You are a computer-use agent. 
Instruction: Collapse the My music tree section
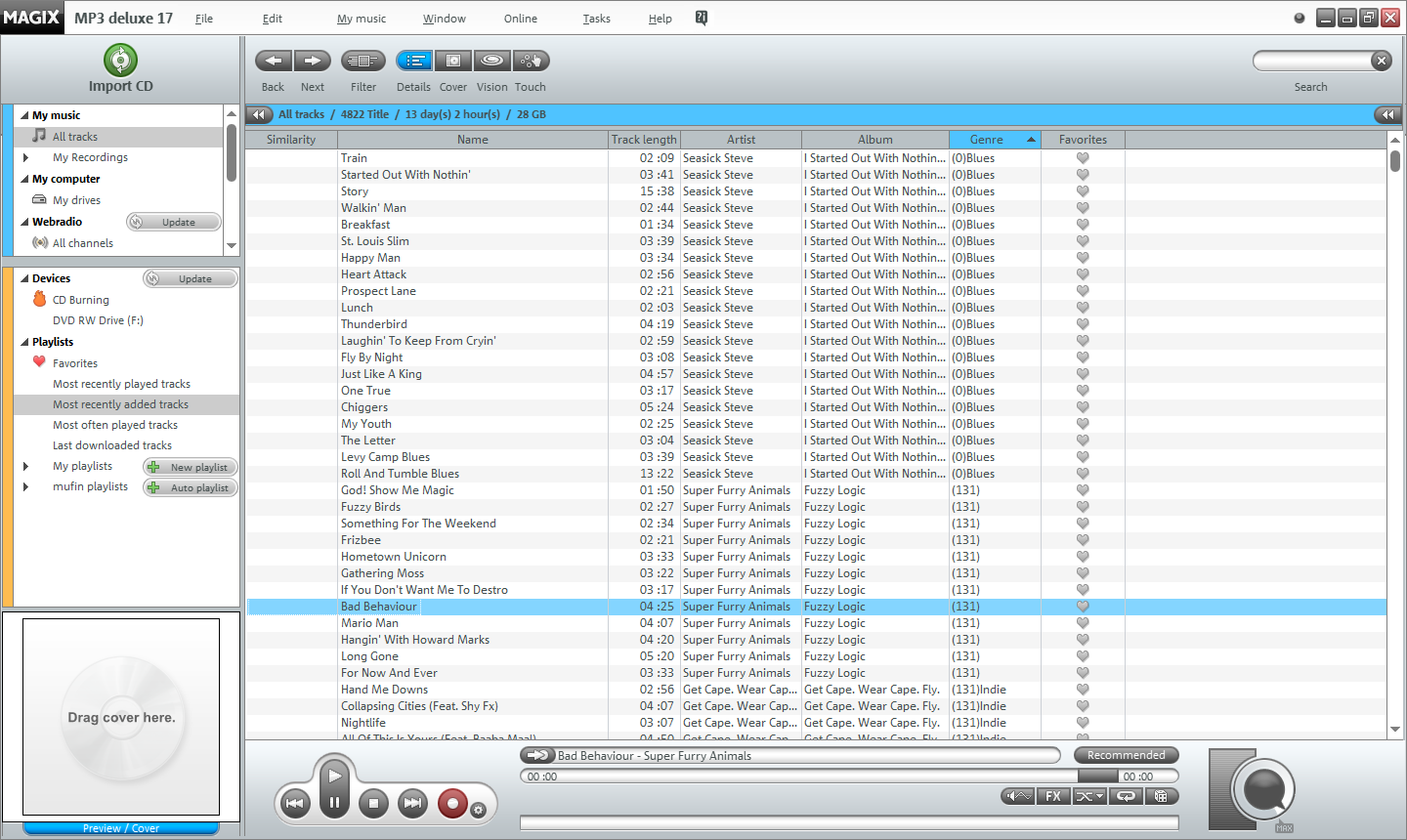24,115
